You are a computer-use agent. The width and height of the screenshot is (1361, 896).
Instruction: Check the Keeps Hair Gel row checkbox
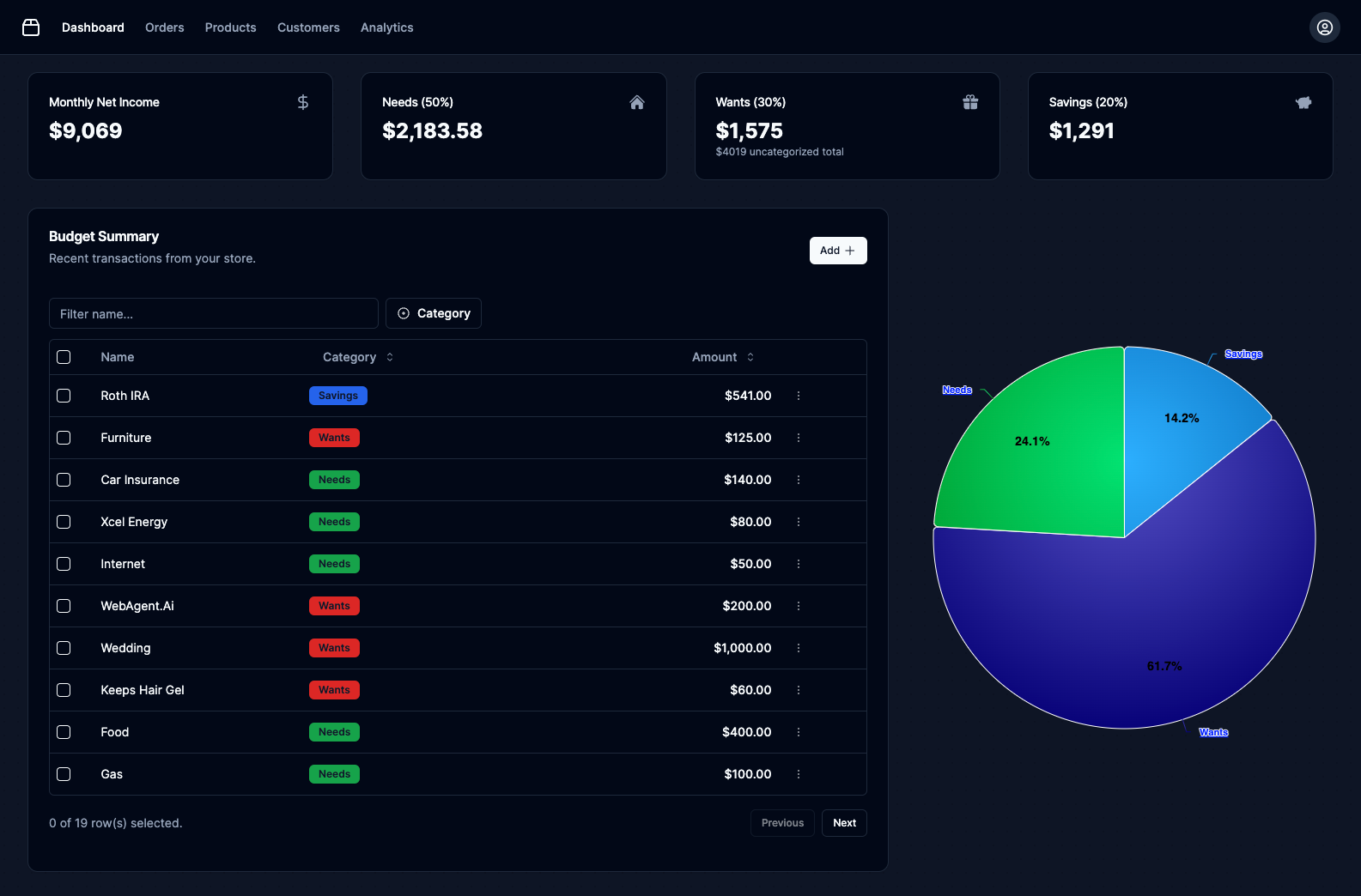pyautogui.click(x=64, y=690)
